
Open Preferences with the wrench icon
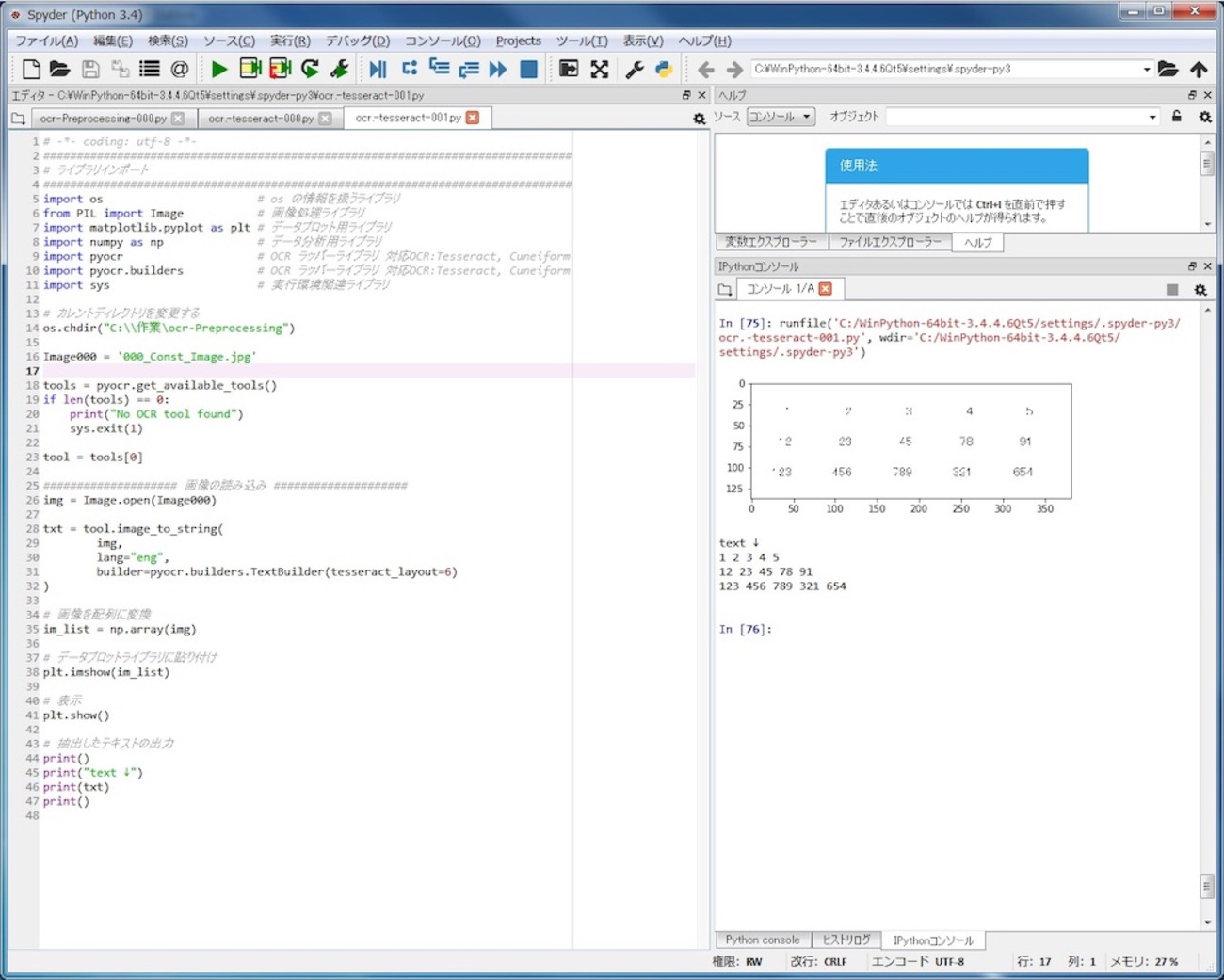635,69
